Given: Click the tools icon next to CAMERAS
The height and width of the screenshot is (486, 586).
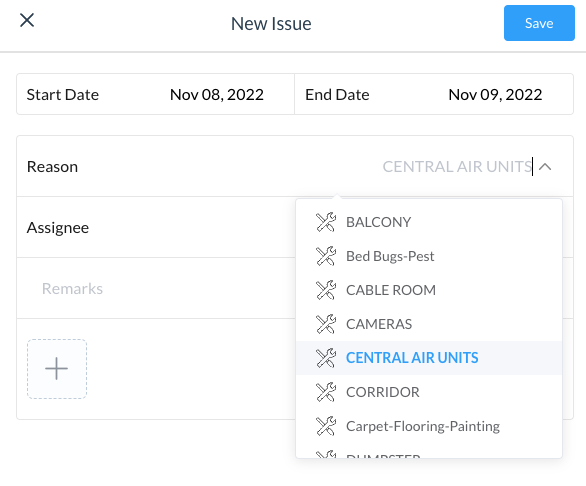Looking at the screenshot, I should pyautogui.click(x=326, y=324).
